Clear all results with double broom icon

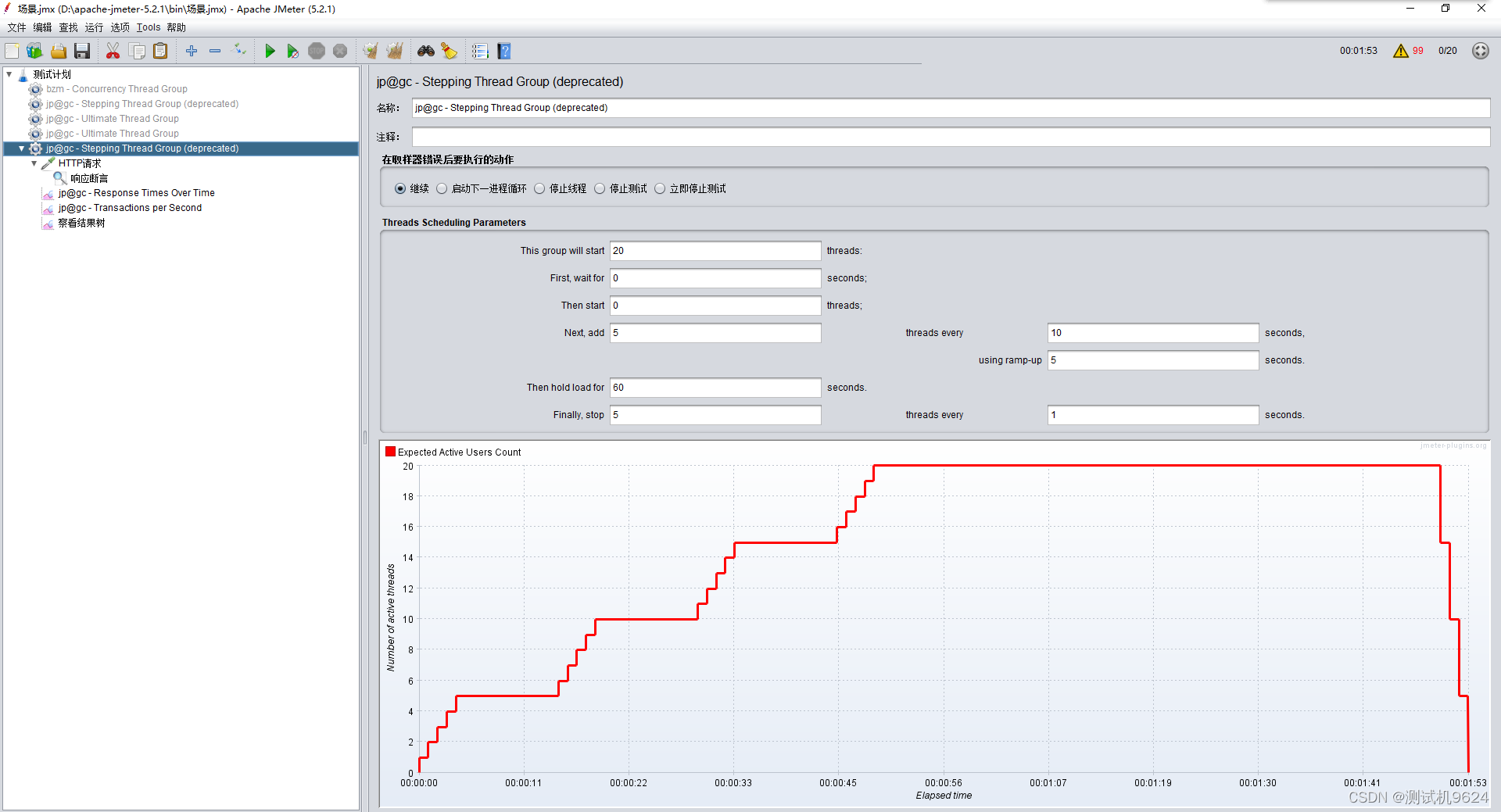(395, 51)
